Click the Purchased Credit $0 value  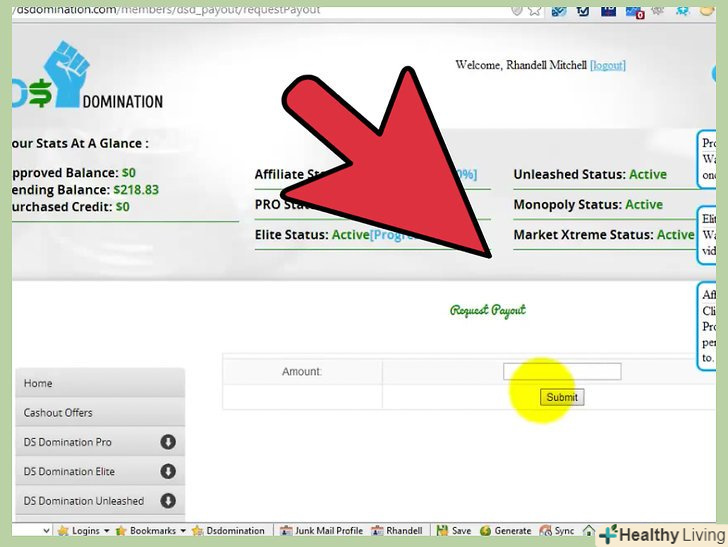pos(123,207)
